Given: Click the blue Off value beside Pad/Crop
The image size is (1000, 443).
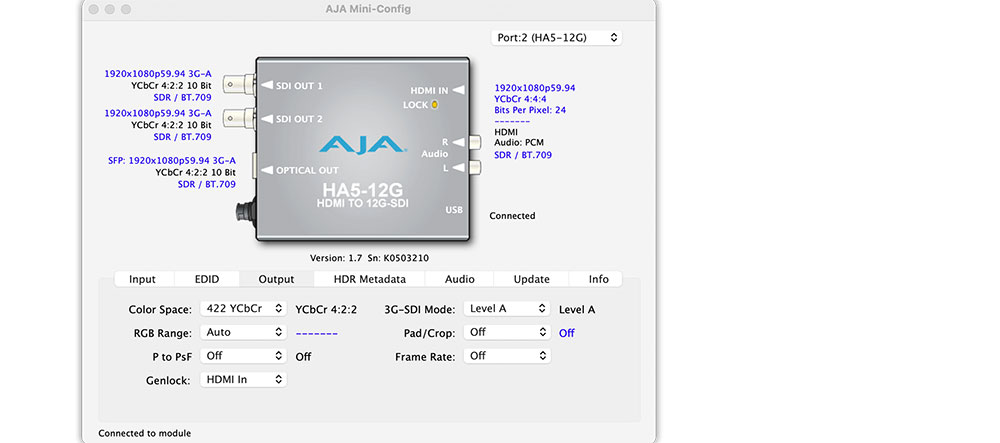Looking at the screenshot, I should coord(566,333).
